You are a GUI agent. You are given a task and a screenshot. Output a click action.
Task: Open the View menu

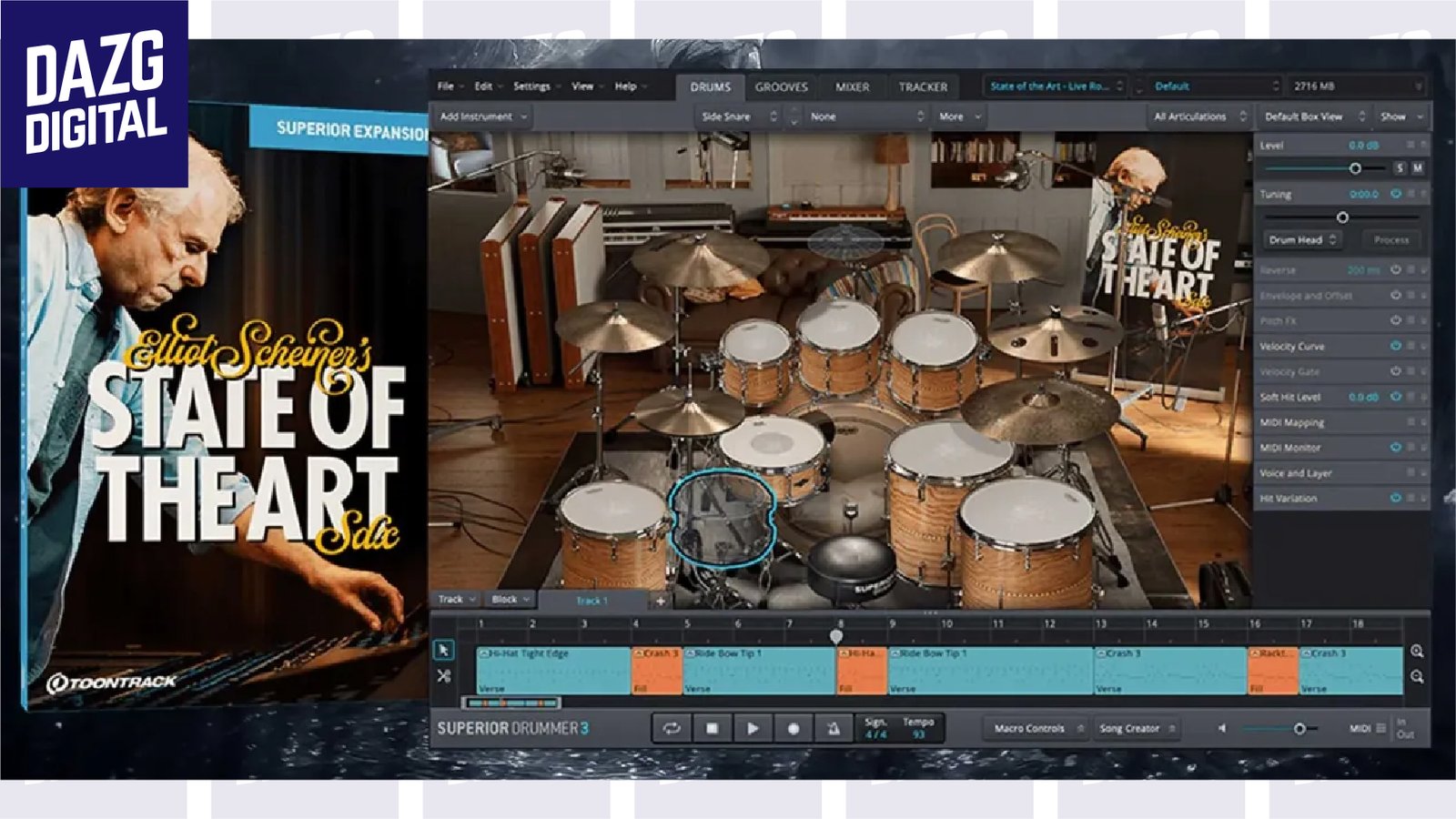point(586,86)
